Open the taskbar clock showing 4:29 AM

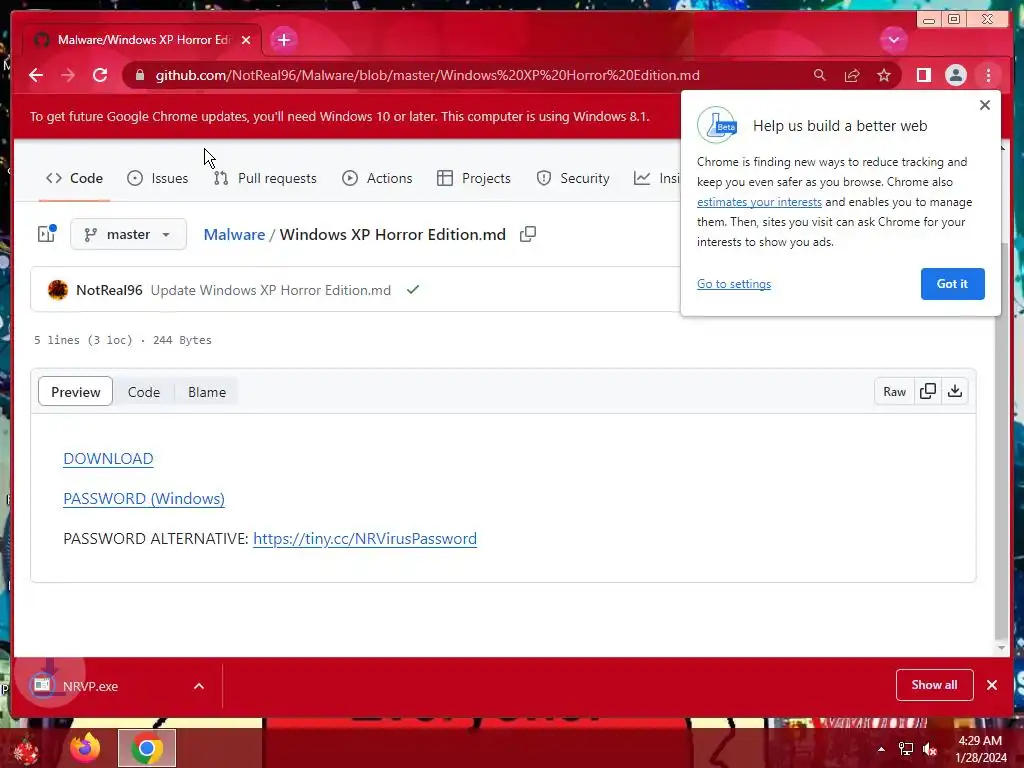coord(980,748)
